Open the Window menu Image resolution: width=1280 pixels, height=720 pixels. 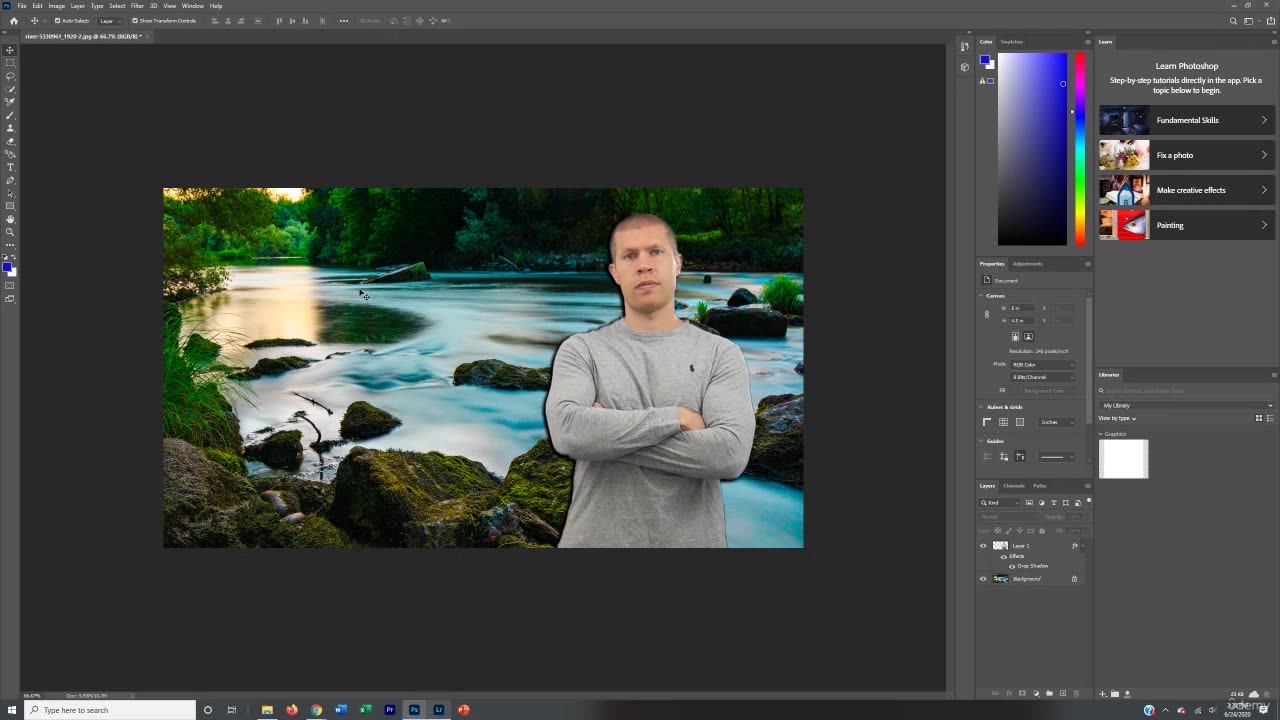[x=193, y=6]
